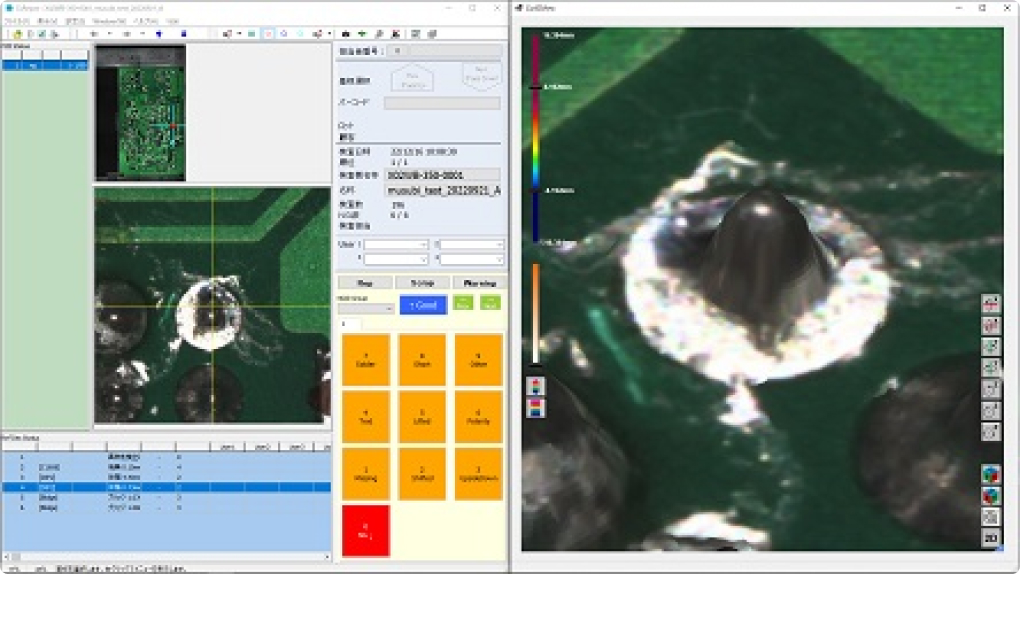
Task: Open the second dropdown on the User row
Action: coord(470,244)
